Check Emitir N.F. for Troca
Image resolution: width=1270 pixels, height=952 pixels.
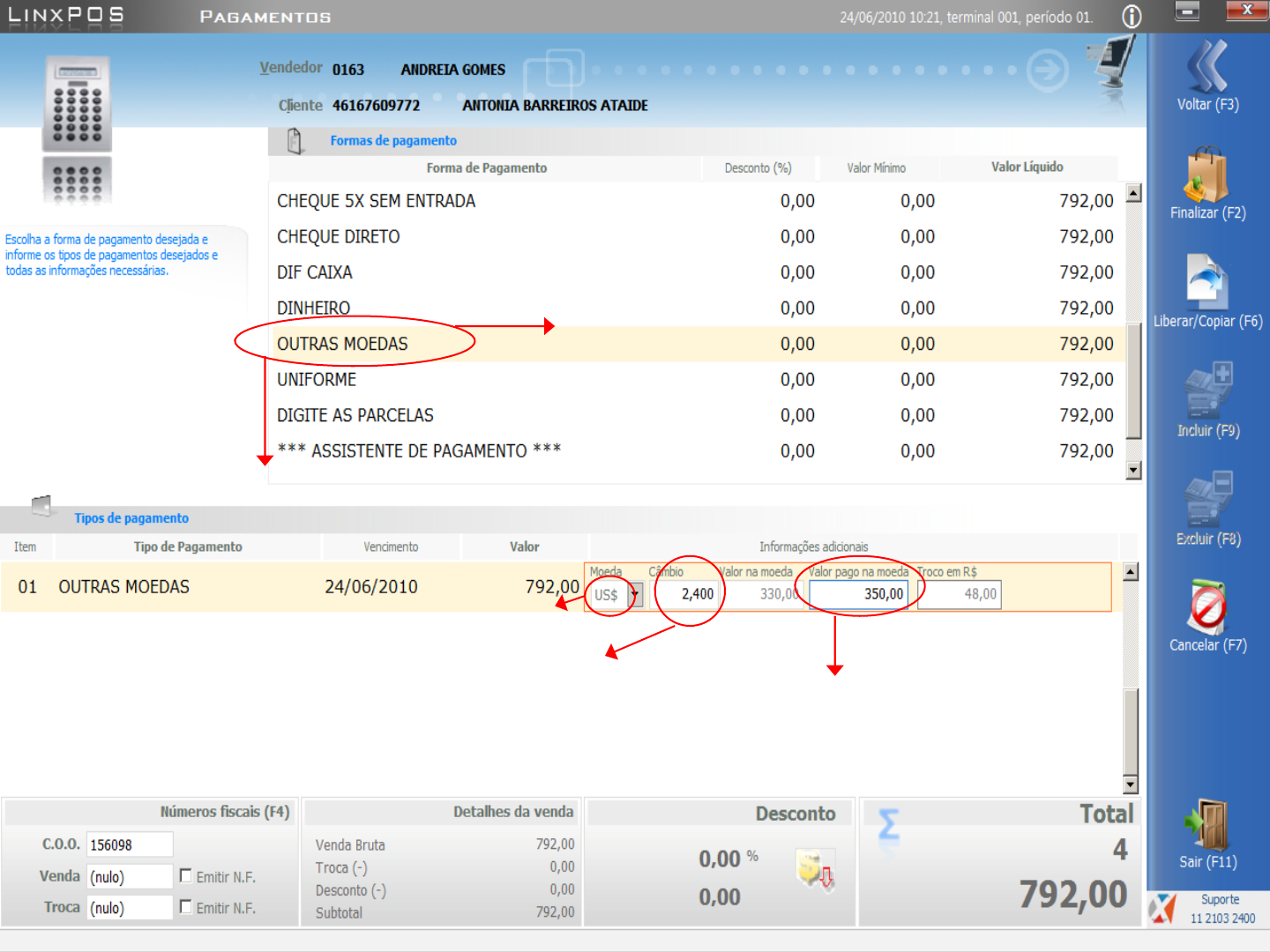(x=185, y=906)
